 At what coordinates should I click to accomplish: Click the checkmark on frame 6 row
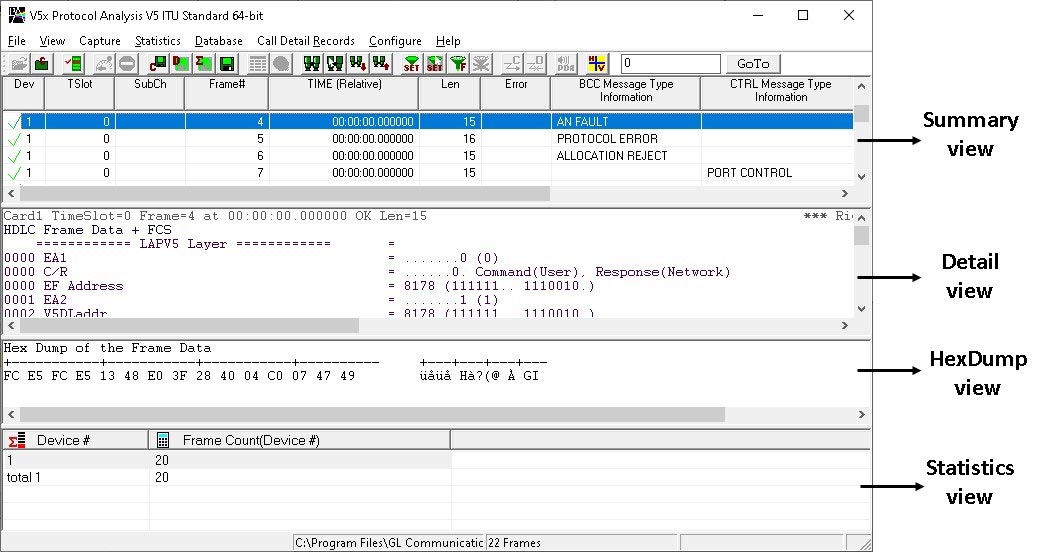14,156
